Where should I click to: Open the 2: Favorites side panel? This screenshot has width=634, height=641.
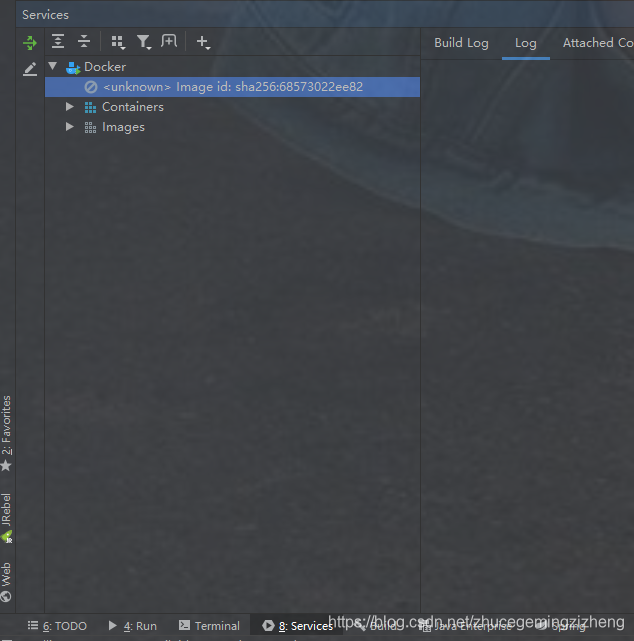(7, 426)
